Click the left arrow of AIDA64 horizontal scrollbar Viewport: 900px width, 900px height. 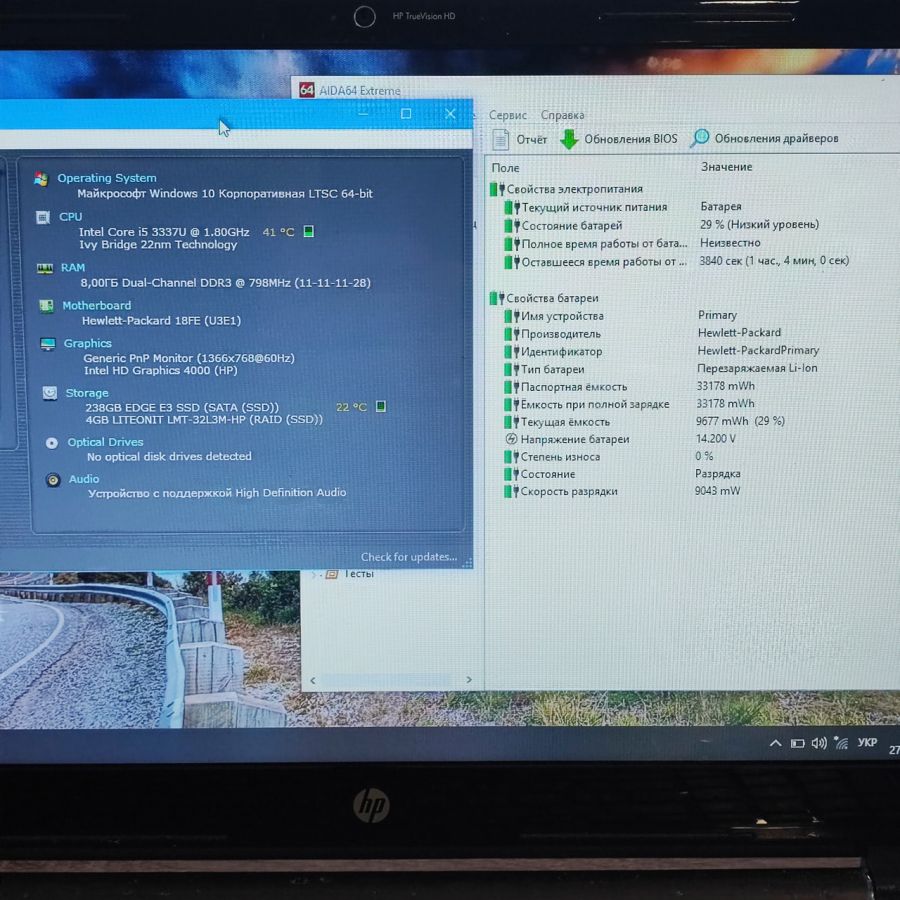click(x=313, y=680)
